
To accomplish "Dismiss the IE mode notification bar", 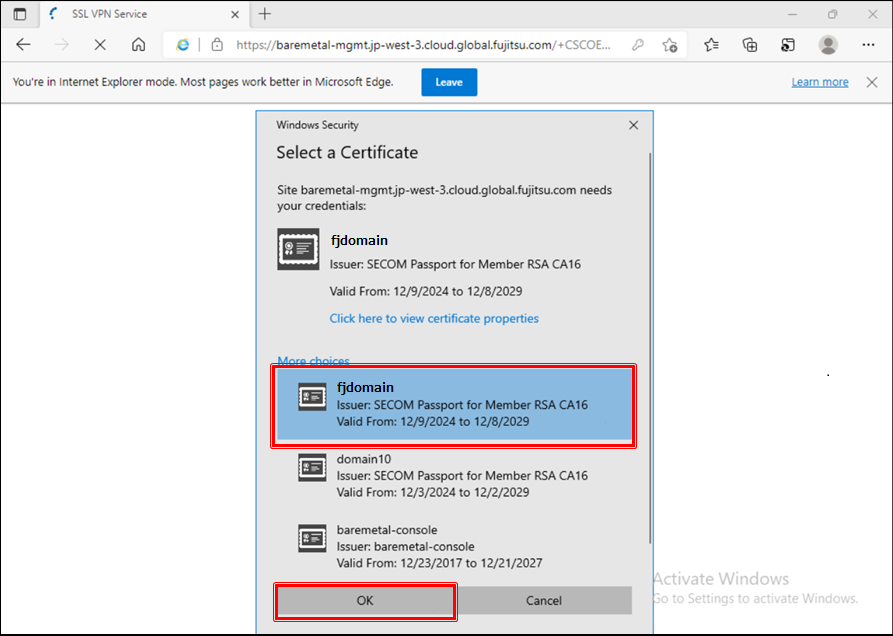I will tap(872, 82).
